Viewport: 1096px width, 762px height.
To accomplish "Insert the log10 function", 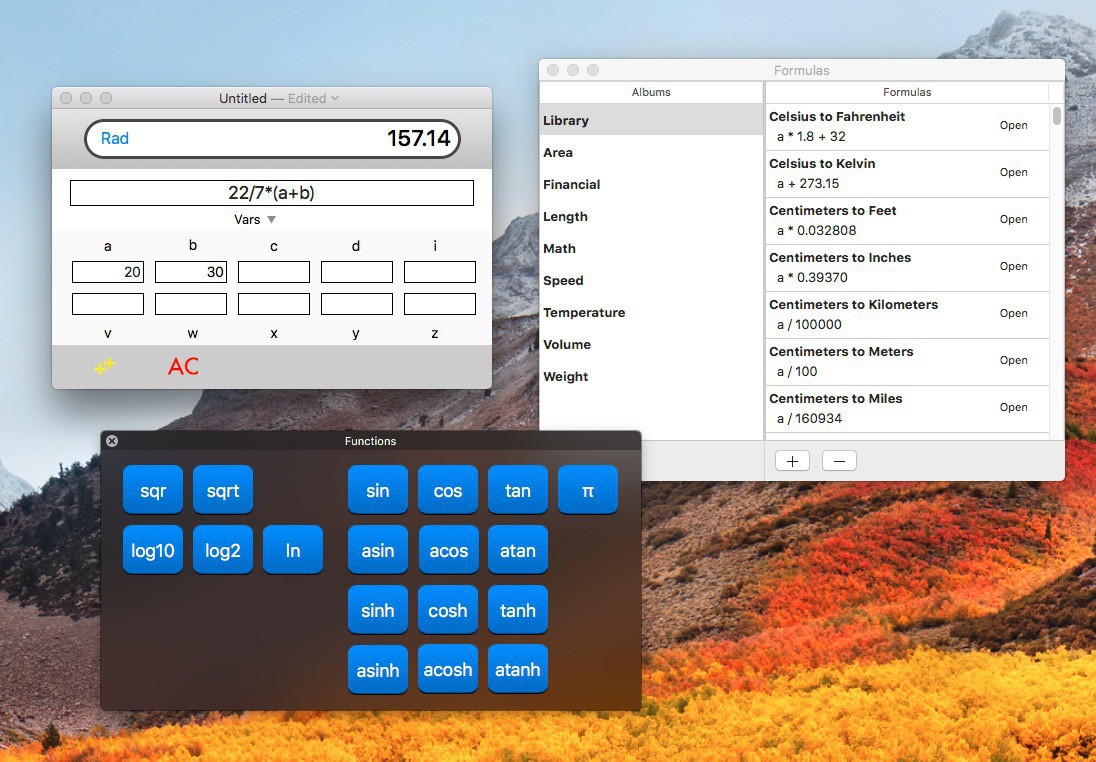I will pos(152,550).
